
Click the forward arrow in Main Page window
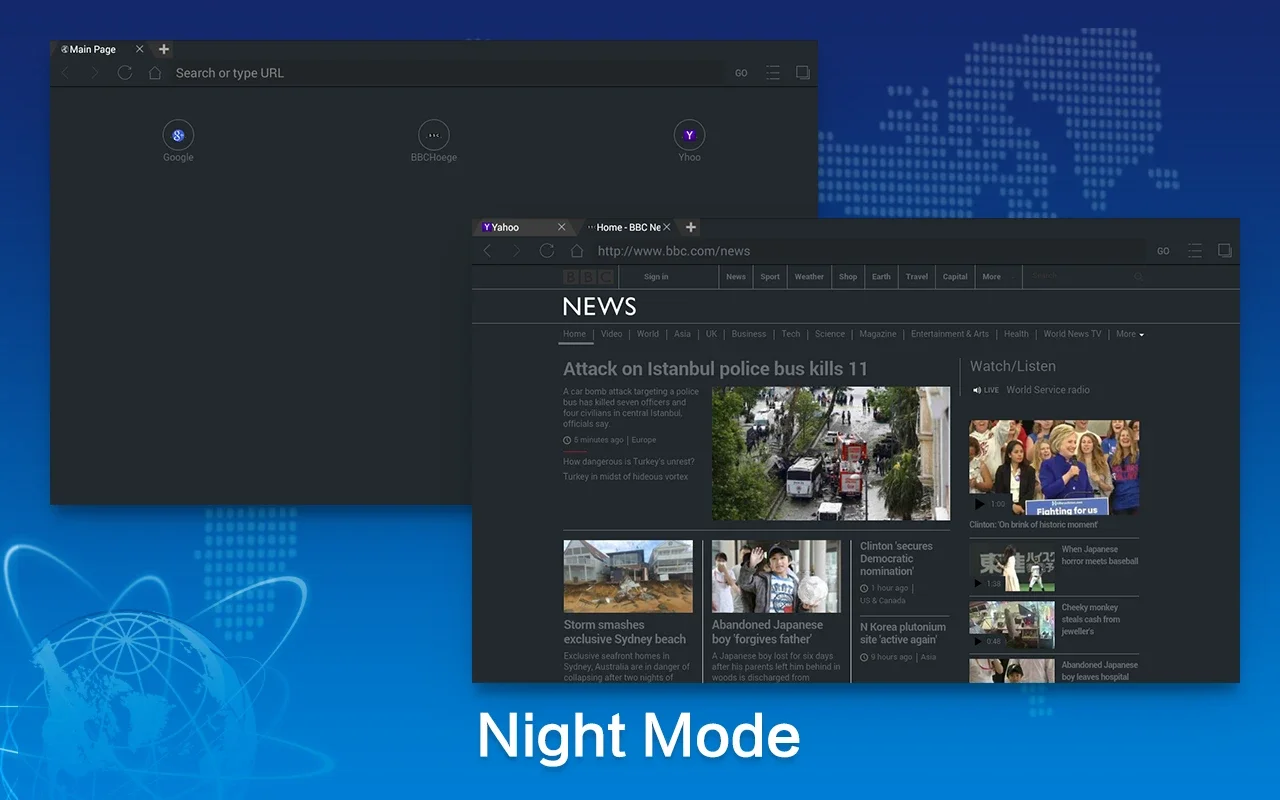95,73
